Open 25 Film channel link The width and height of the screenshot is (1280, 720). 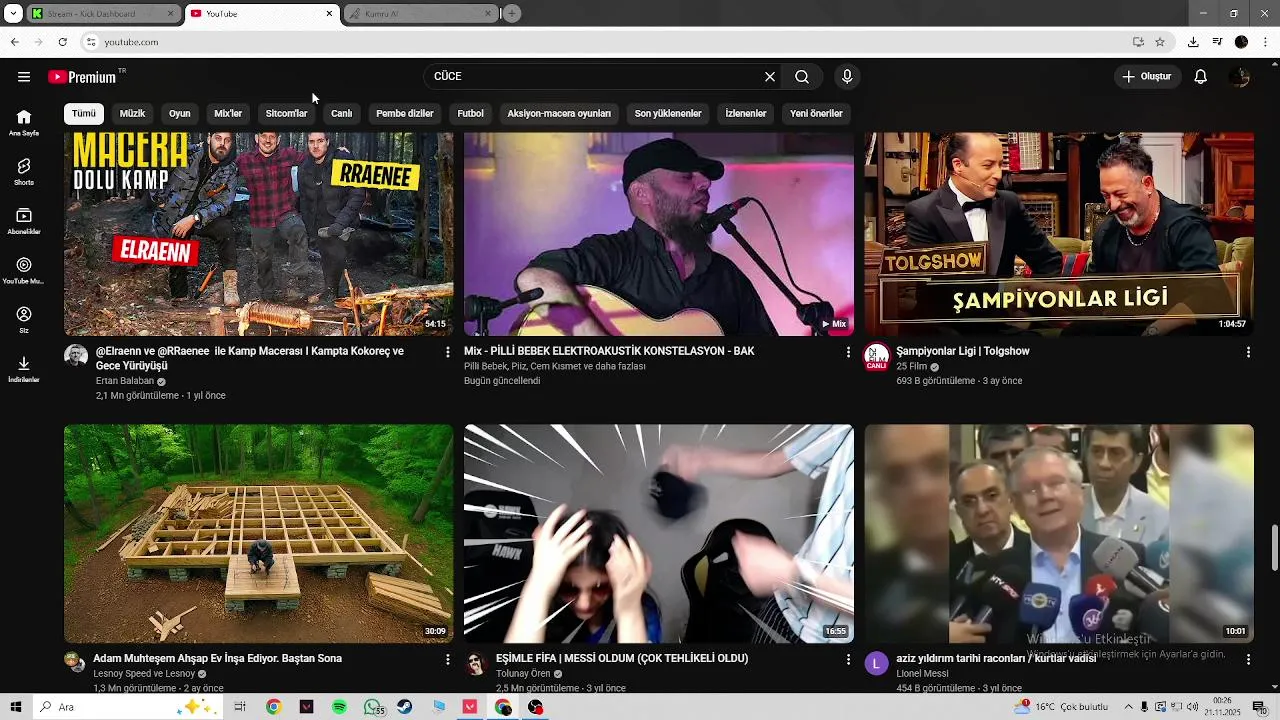pos(912,367)
